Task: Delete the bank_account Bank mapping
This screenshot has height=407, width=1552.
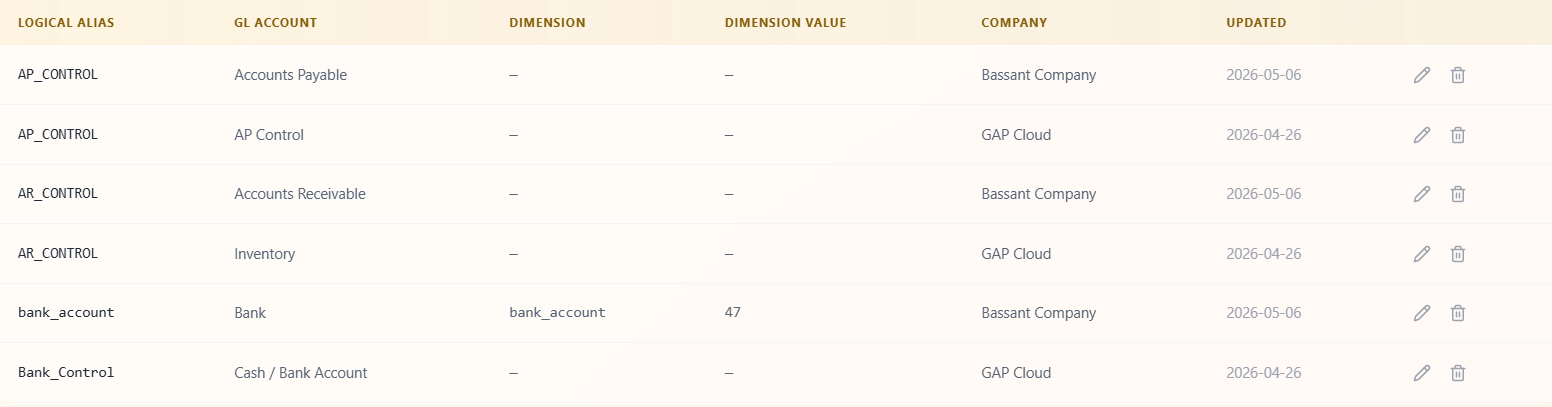Action: coord(1458,313)
